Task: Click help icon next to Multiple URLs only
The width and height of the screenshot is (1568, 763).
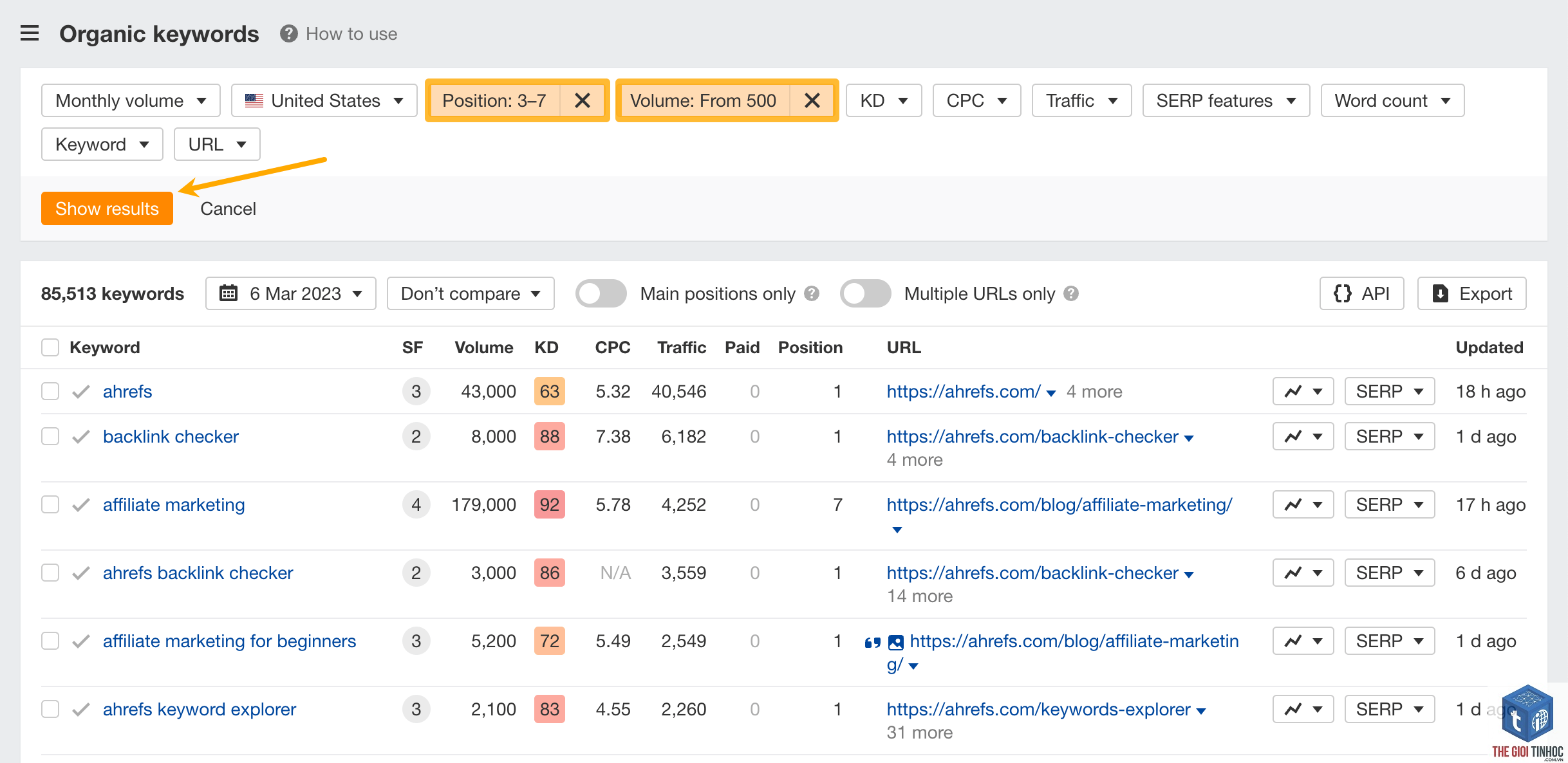Action: [x=1071, y=293]
